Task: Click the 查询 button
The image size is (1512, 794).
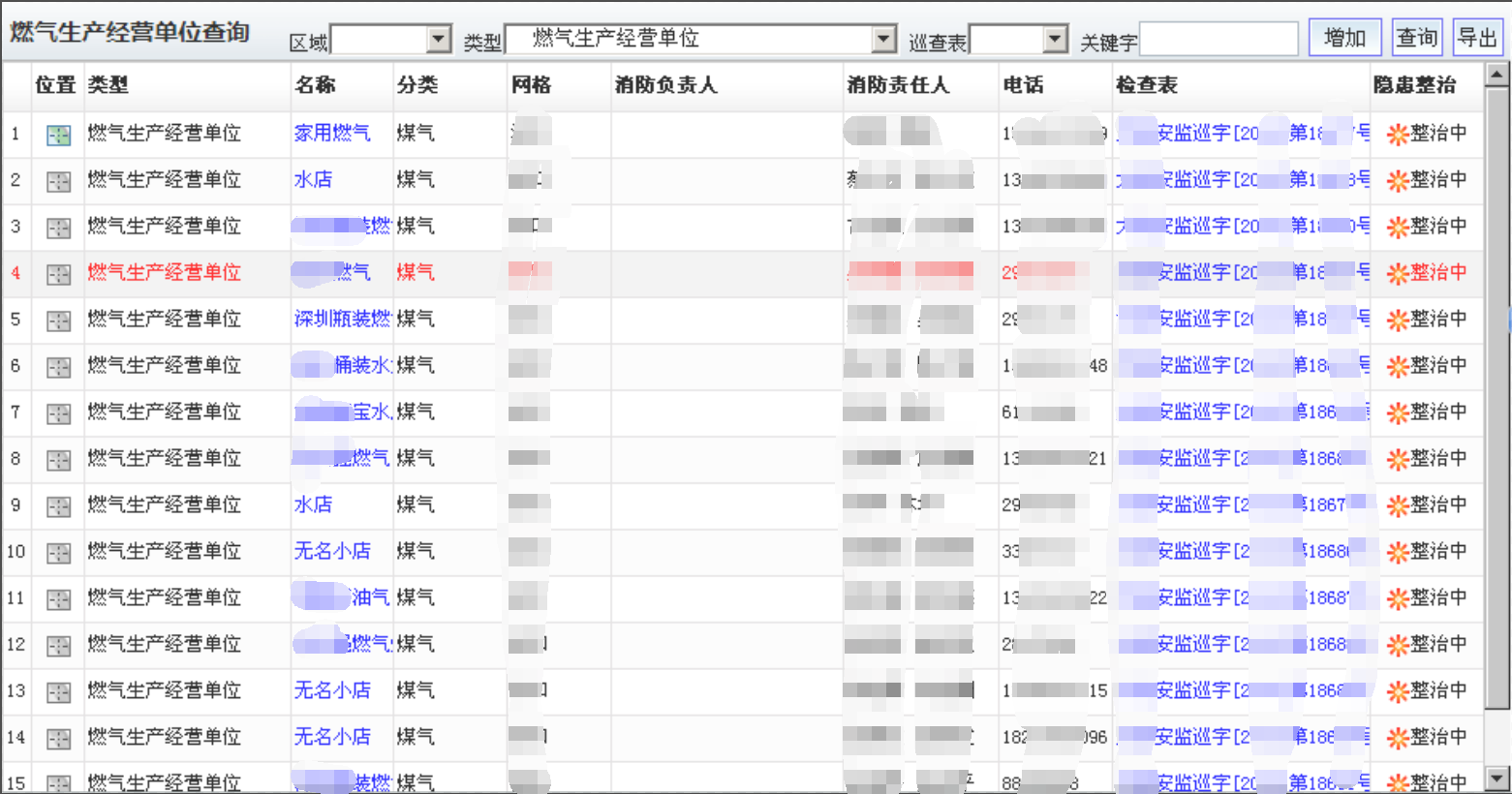Action: (x=1416, y=38)
